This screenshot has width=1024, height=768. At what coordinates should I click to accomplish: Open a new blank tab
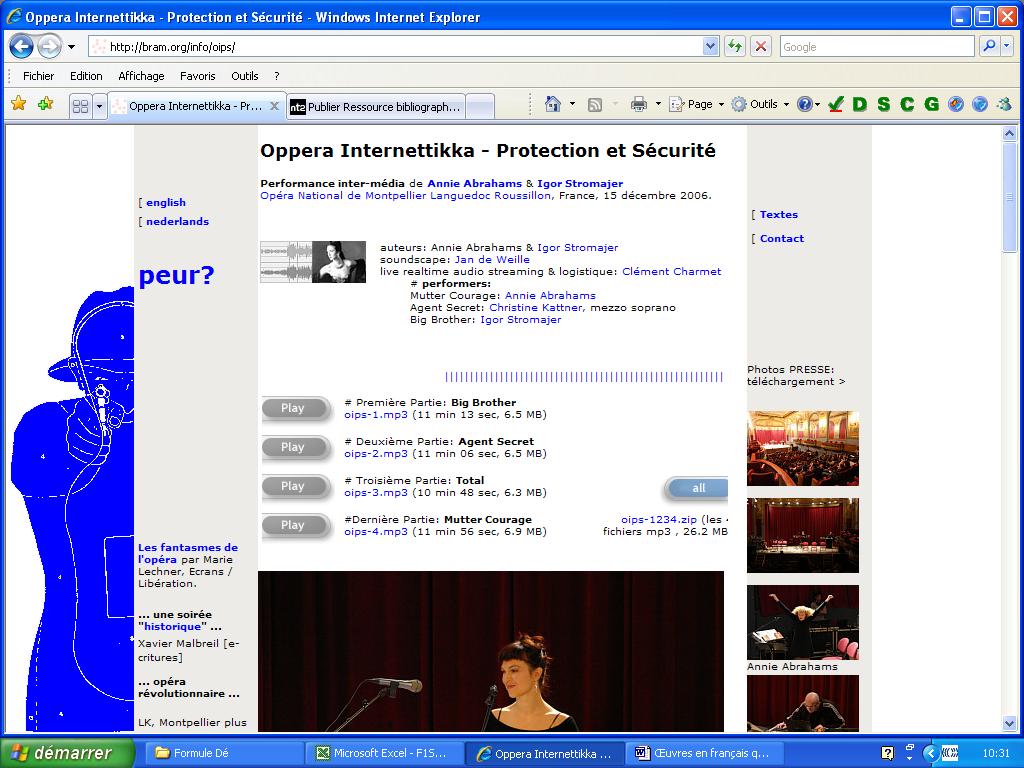point(480,106)
